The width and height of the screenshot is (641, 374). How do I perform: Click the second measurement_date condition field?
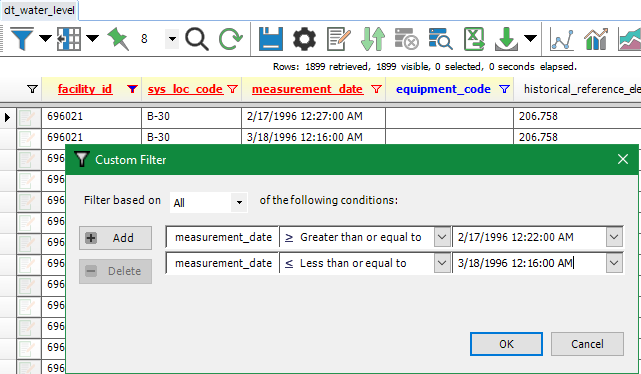tap(222, 263)
